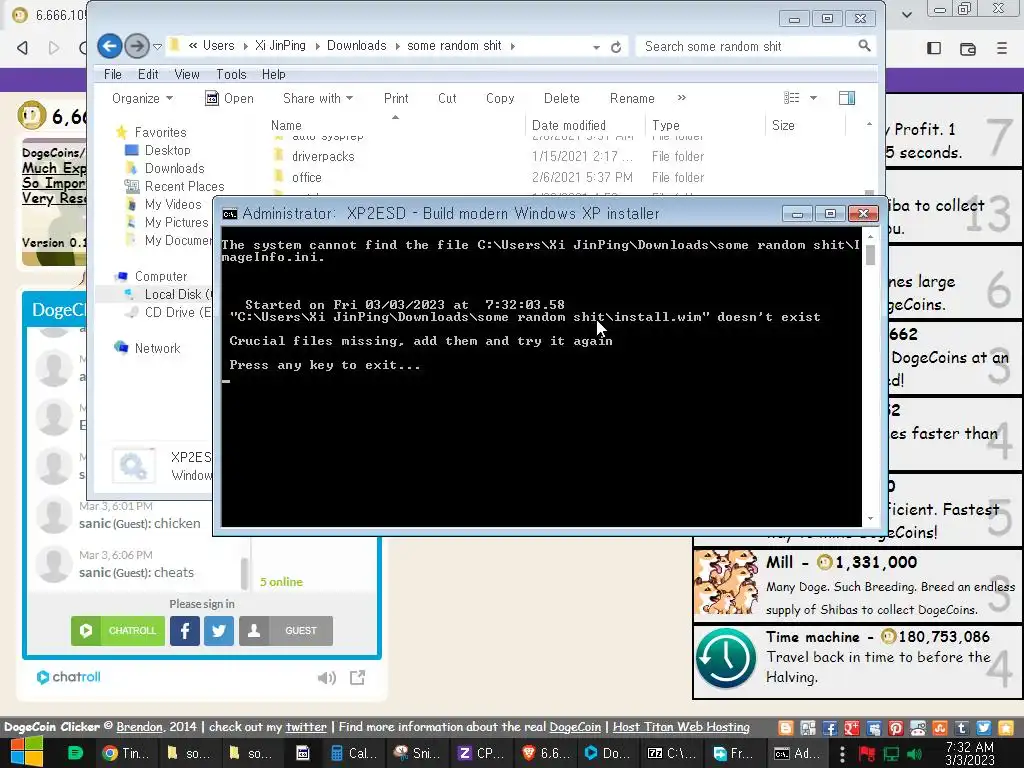This screenshot has width=1024, height=768.
Task: Click the chat messages scrollbar
Action: click(245, 573)
